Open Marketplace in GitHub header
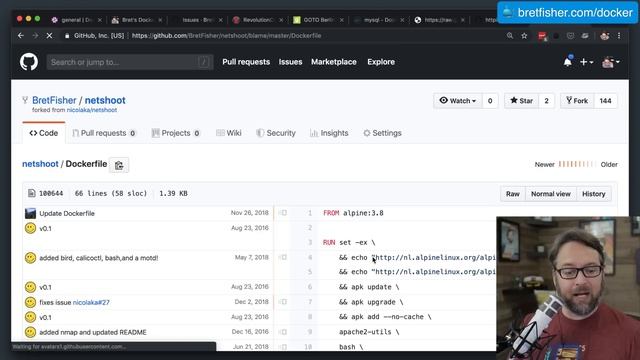The image size is (640, 360). [x=334, y=62]
